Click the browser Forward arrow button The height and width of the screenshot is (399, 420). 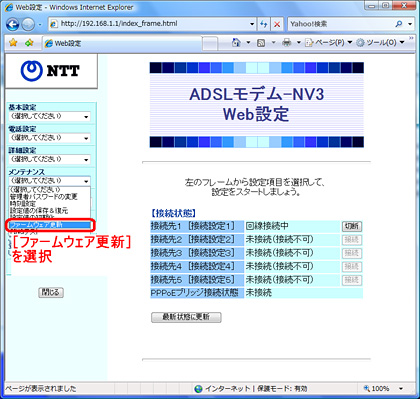tap(28, 24)
